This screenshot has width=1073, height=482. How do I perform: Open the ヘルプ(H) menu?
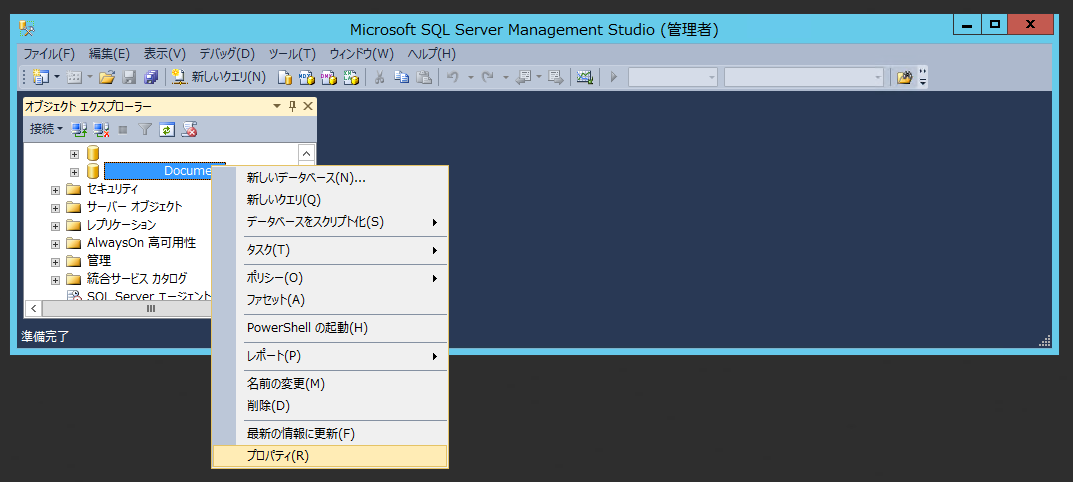pyautogui.click(x=431, y=54)
